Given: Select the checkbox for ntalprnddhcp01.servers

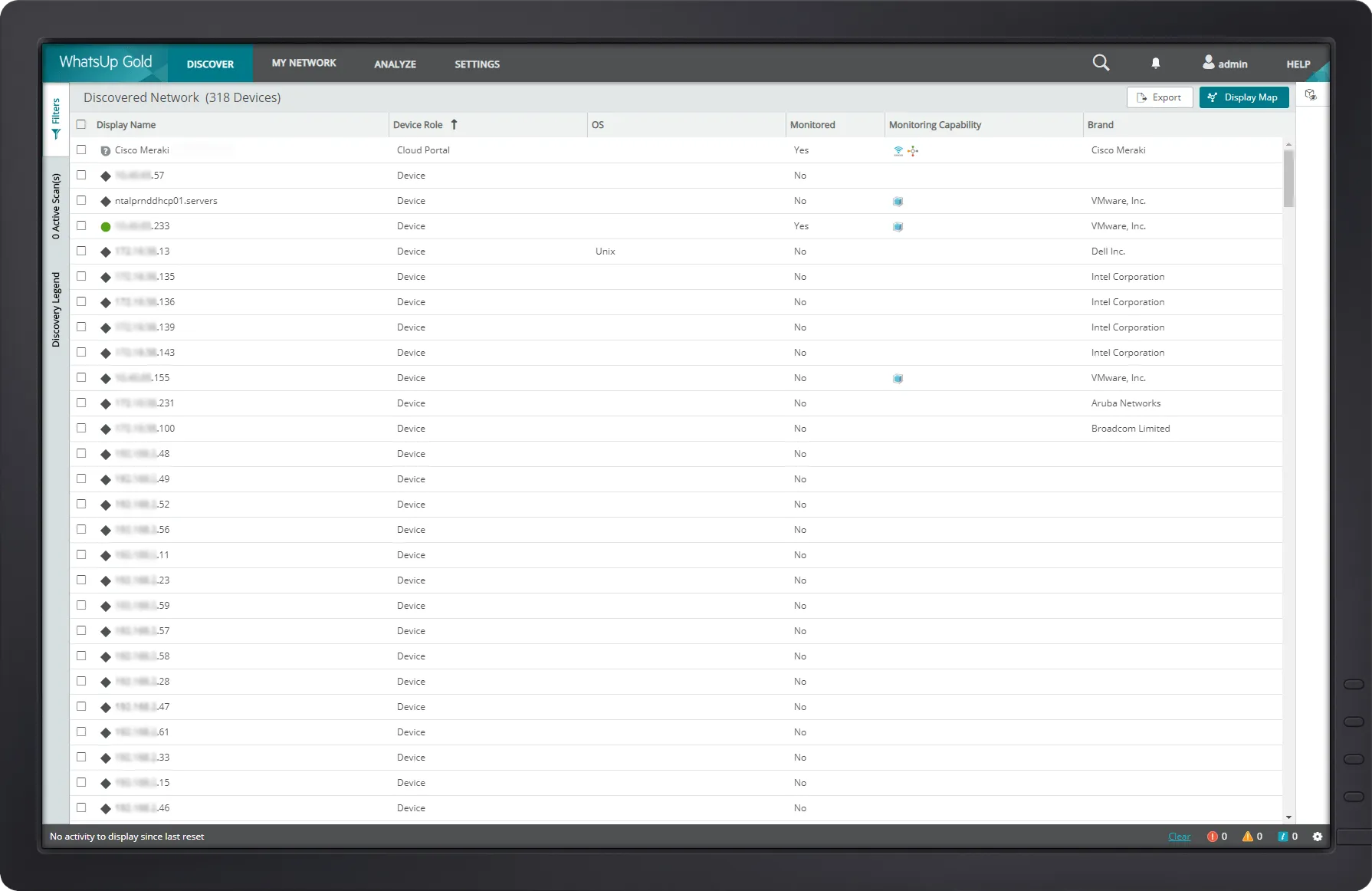Looking at the screenshot, I should tap(82, 201).
